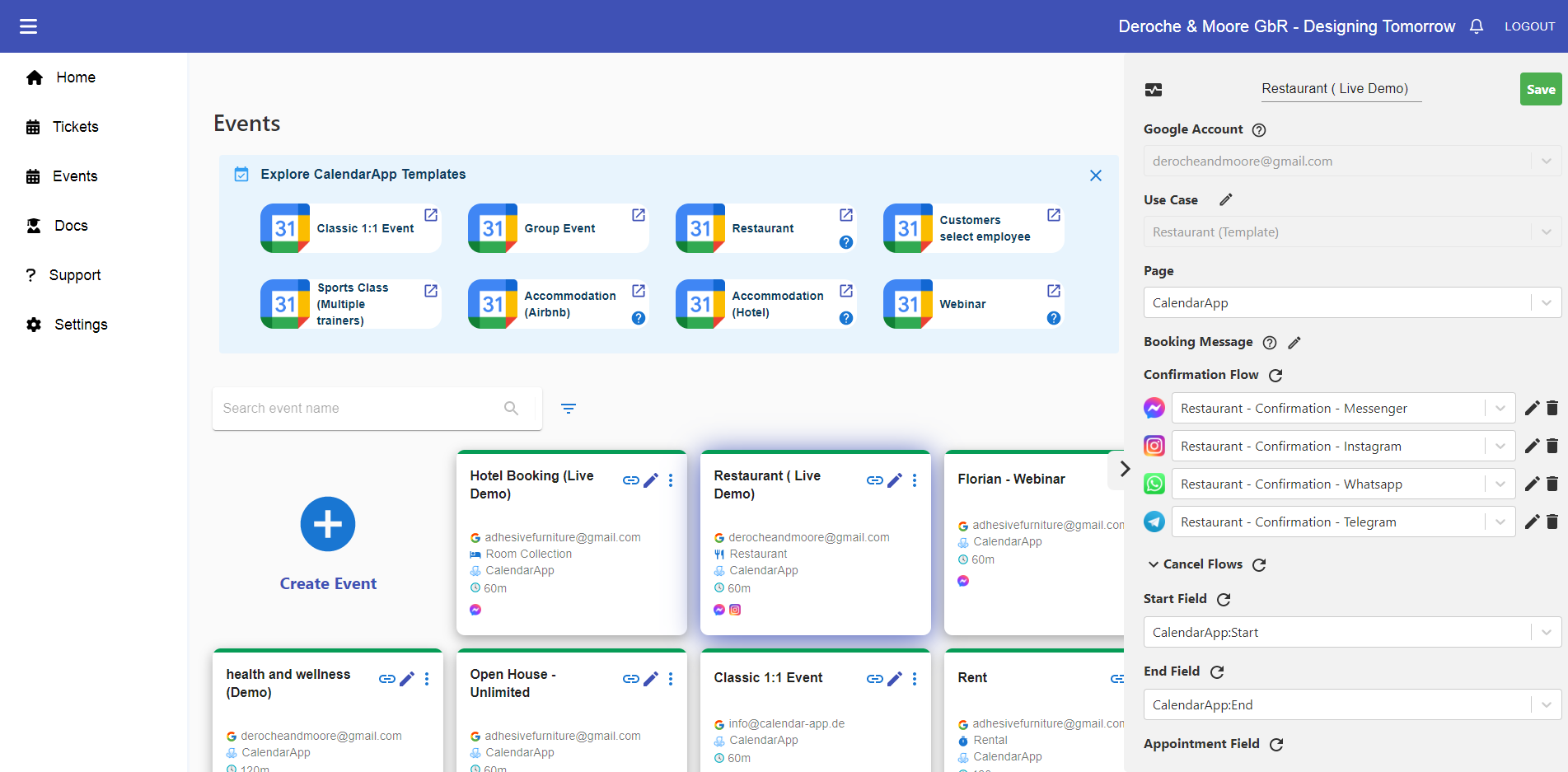This screenshot has width=1568, height=772.
Task: Open the hamburger navigation menu
Action: click(29, 26)
